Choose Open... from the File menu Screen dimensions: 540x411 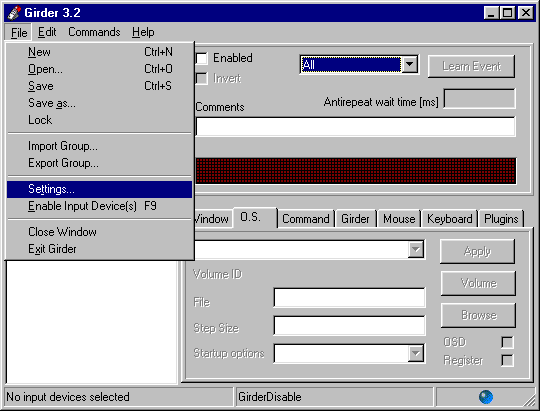click(x=100, y=69)
